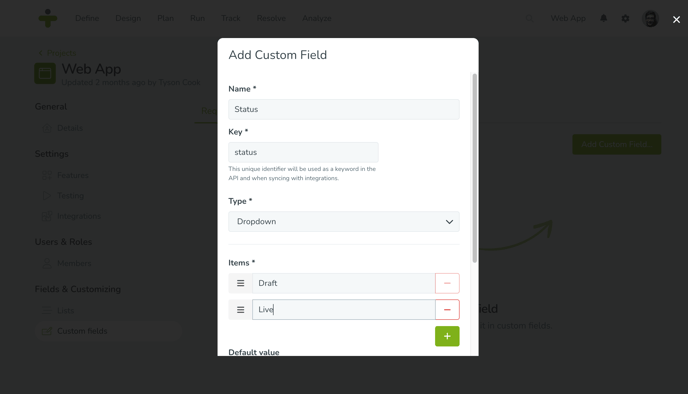Open the user avatar menu
This screenshot has height=394, width=688.
(x=650, y=18)
